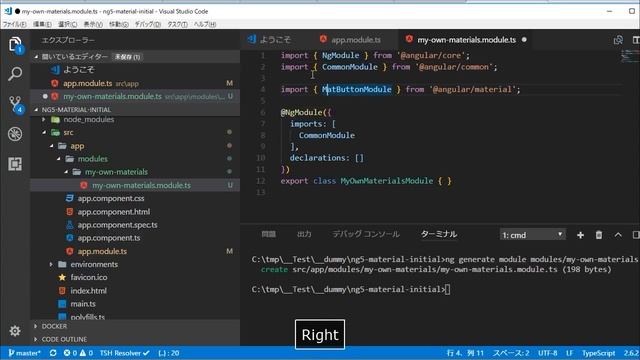Open the 出力 panel tab

point(304,234)
